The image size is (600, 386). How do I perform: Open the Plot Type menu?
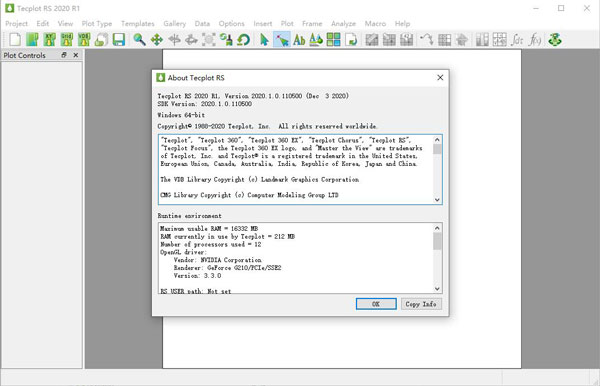pyautogui.click(x=97, y=24)
